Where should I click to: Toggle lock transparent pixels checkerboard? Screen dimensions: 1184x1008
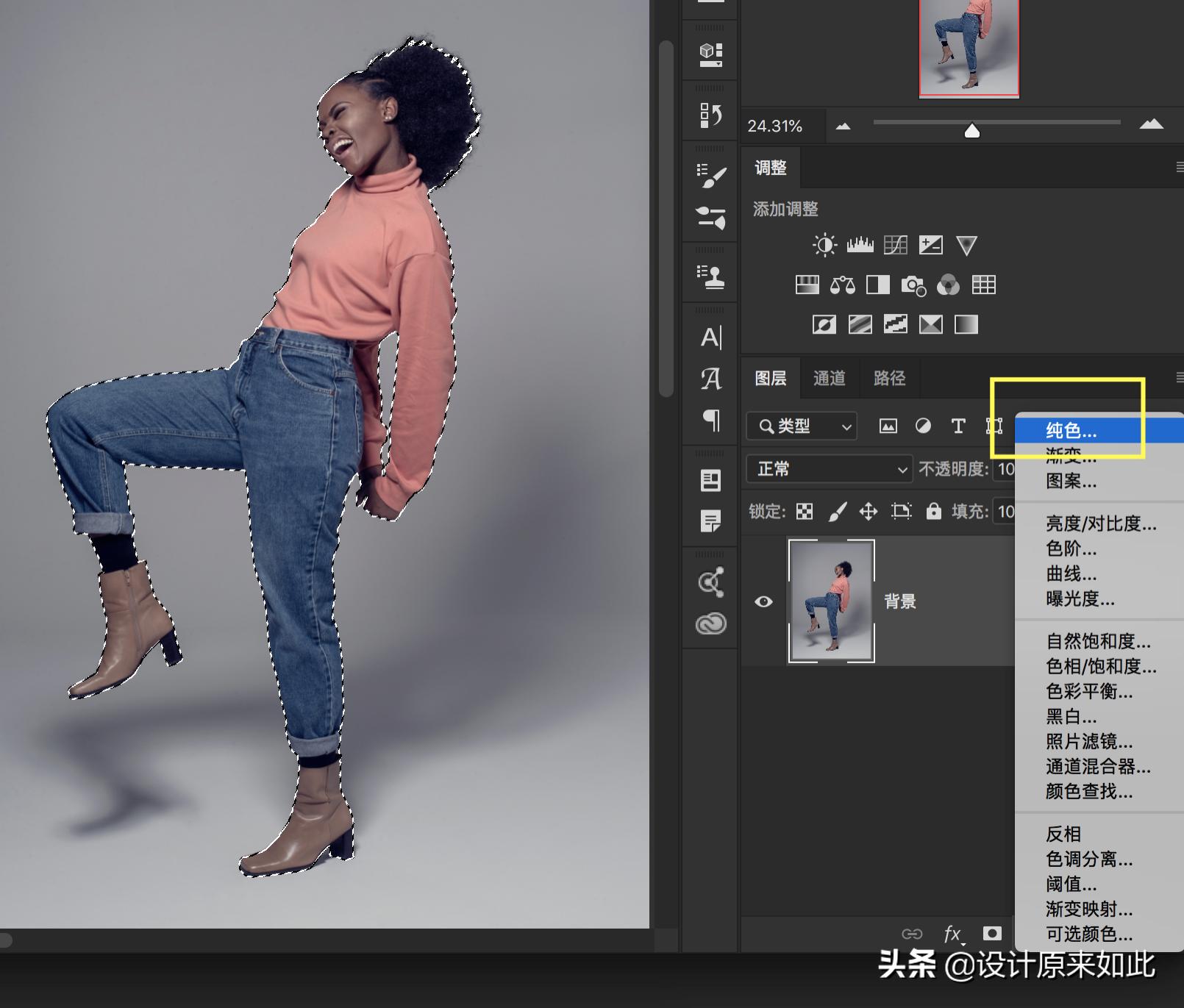coord(805,511)
